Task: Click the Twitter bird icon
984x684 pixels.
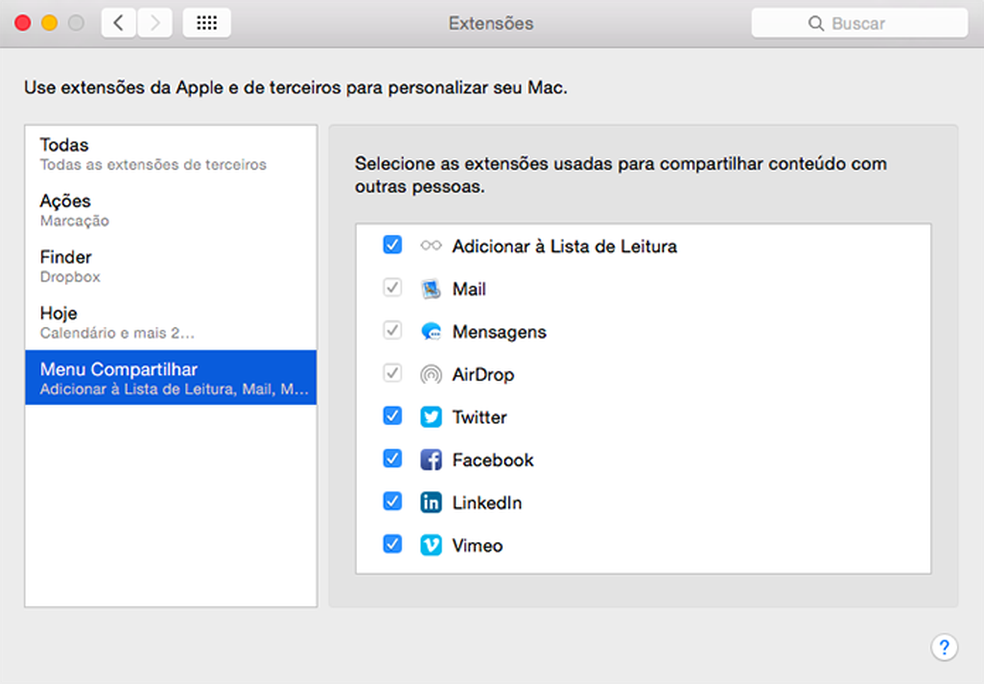Action: pos(431,417)
